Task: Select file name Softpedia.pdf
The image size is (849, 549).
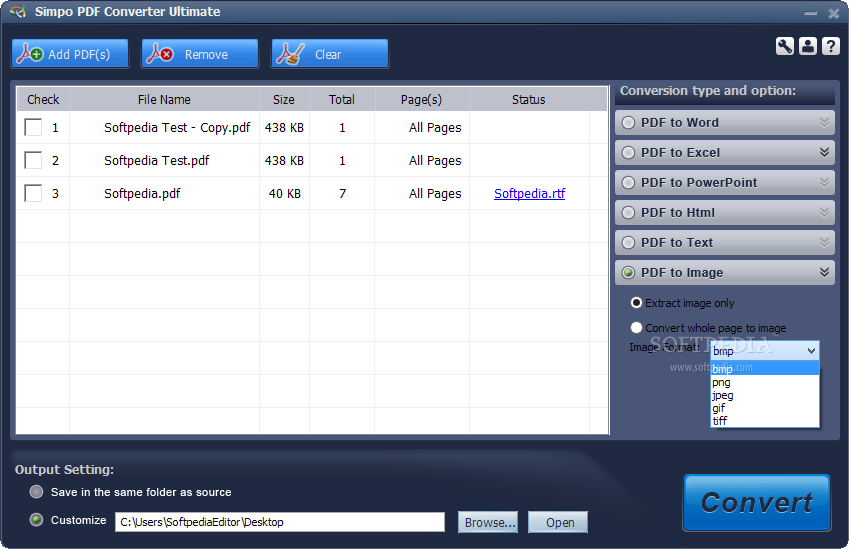Action: (142, 194)
